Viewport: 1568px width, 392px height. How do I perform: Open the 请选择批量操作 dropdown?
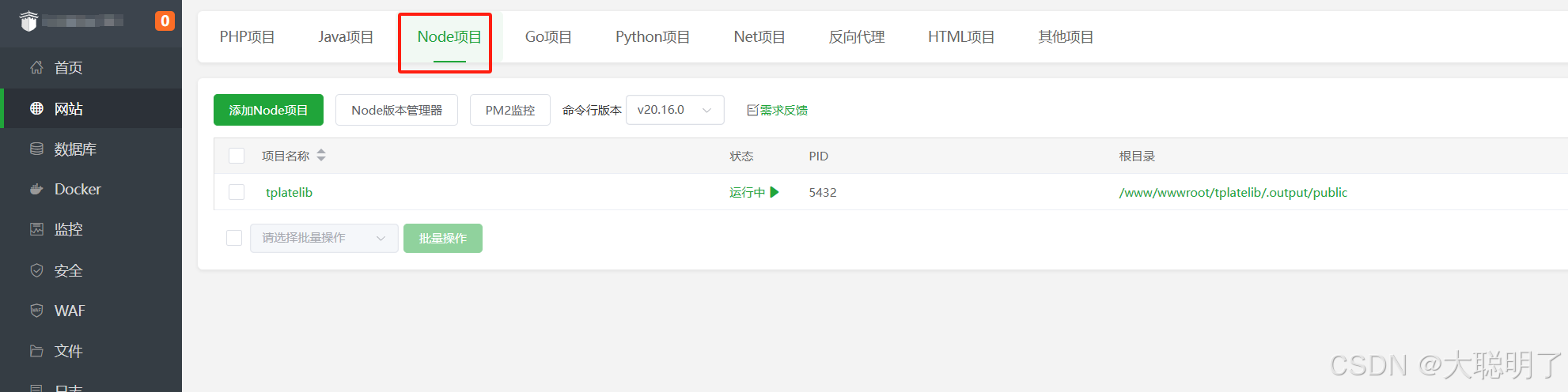pos(324,238)
